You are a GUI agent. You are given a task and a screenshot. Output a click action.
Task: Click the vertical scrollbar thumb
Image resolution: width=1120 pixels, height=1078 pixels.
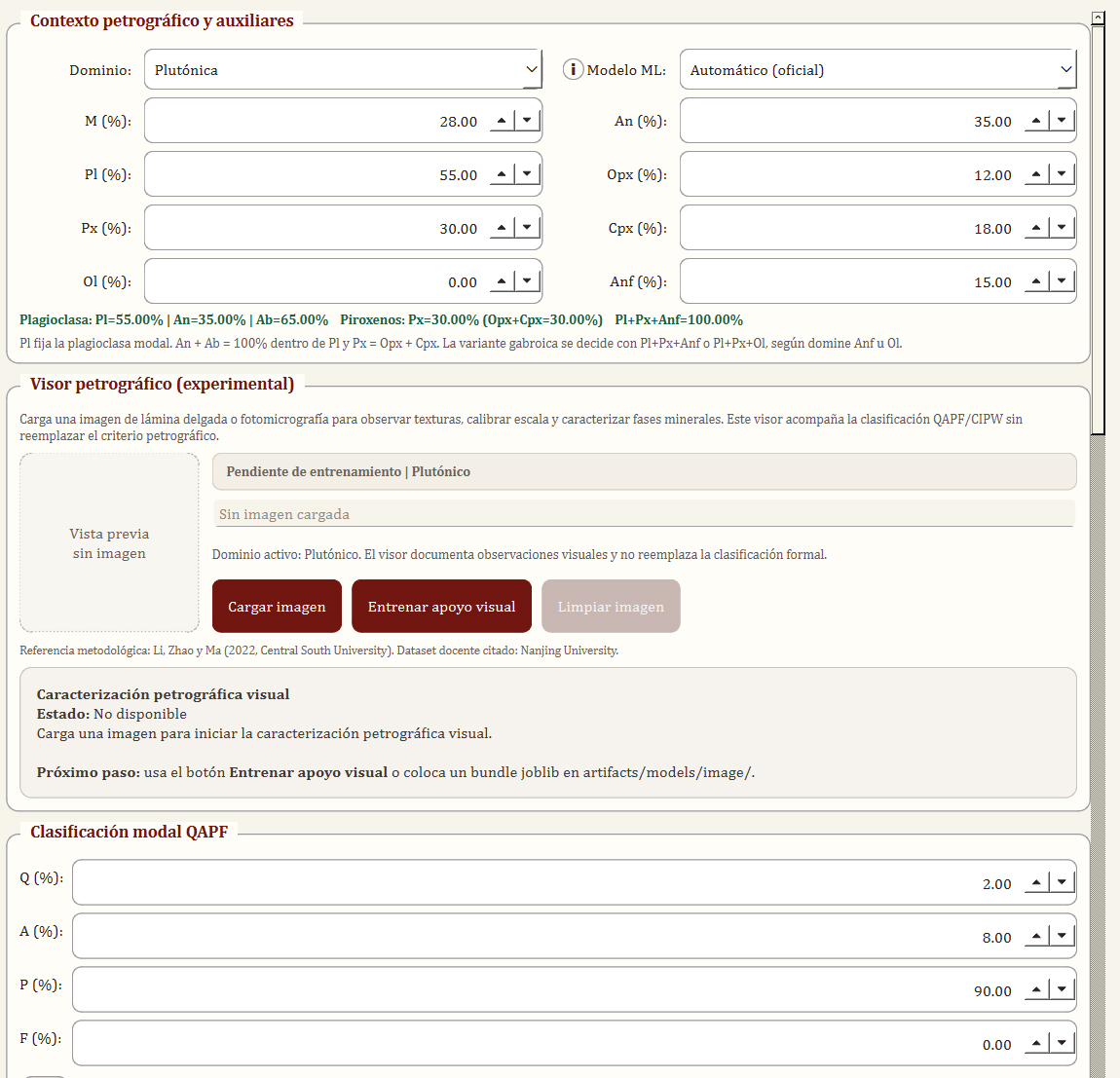pos(1098,230)
